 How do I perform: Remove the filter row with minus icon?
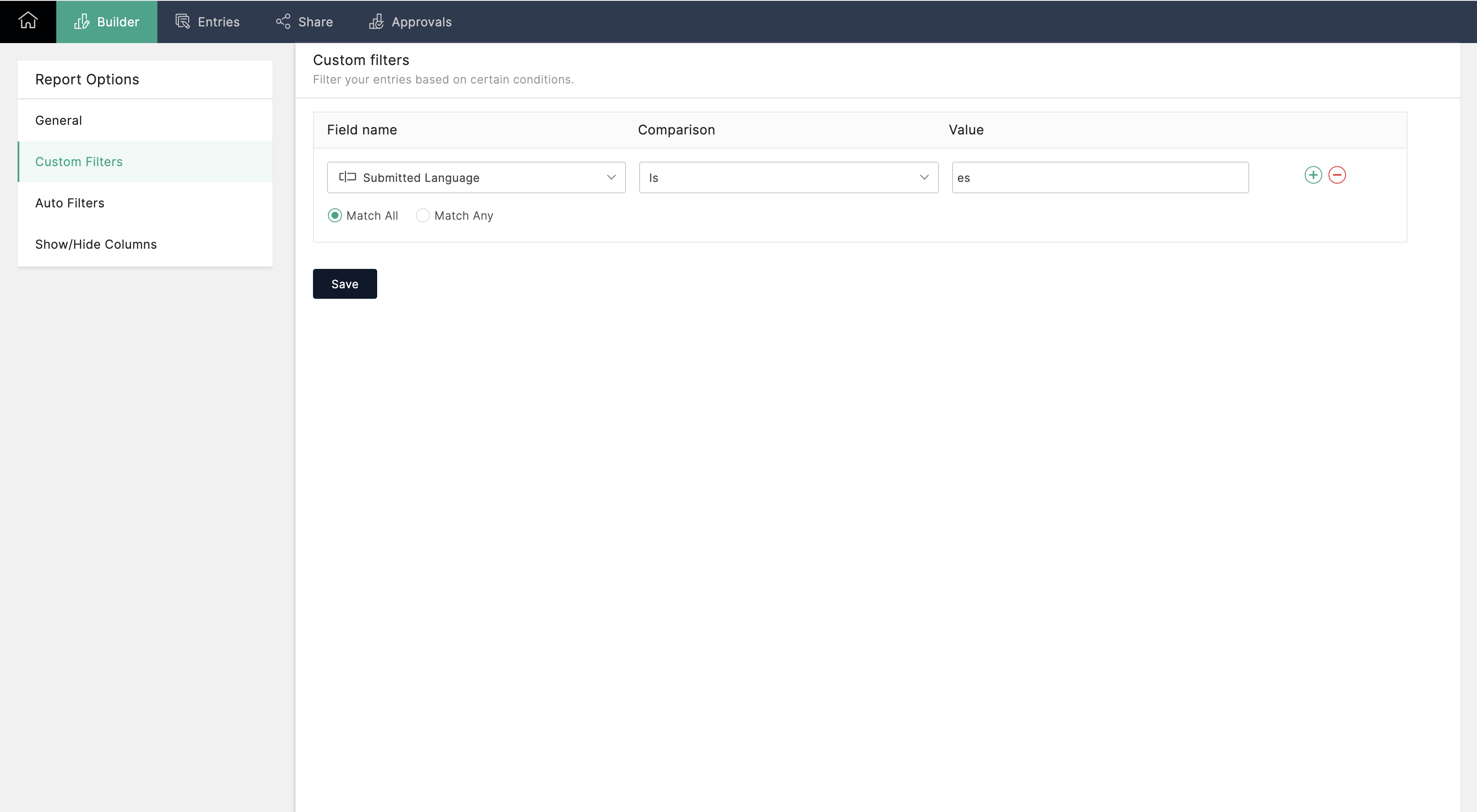click(1337, 175)
